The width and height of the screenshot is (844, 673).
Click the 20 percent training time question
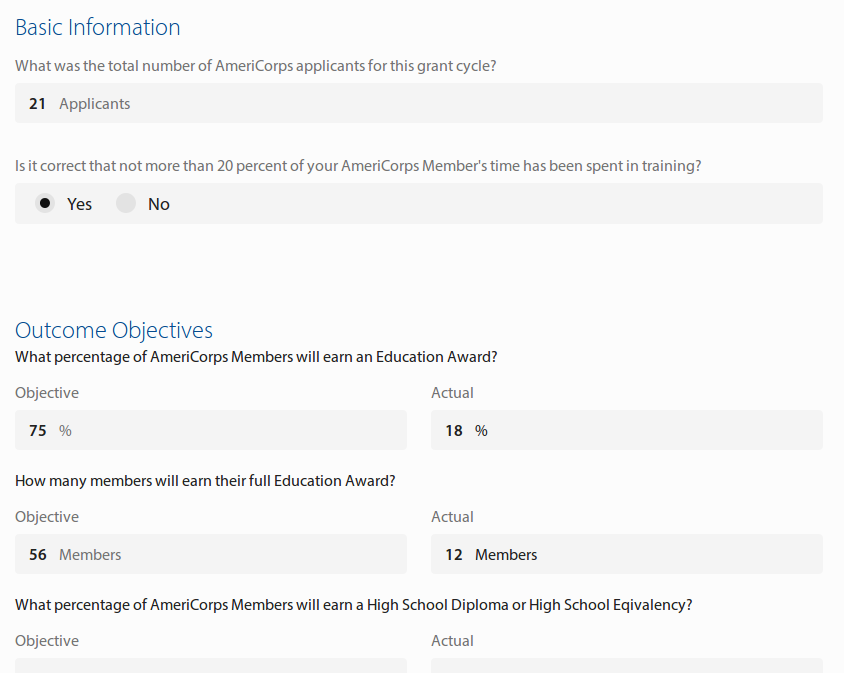point(358,166)
